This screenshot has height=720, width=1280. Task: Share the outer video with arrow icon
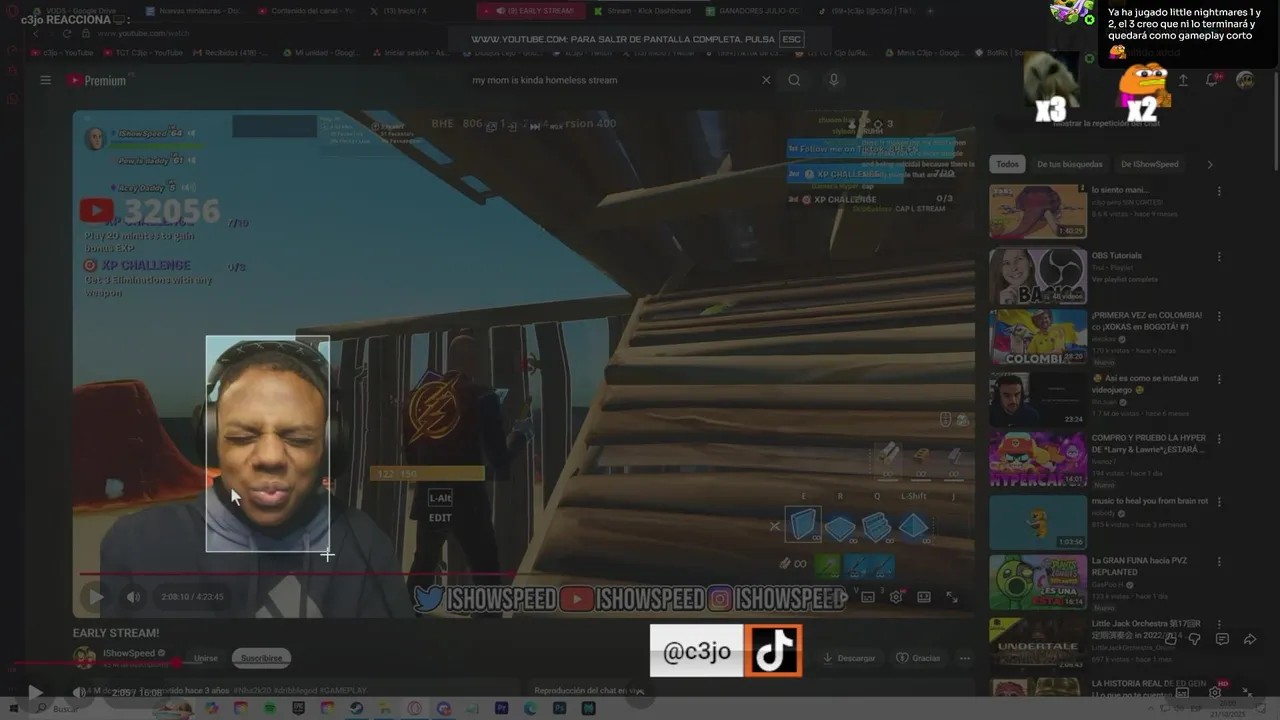(1250, 639)
